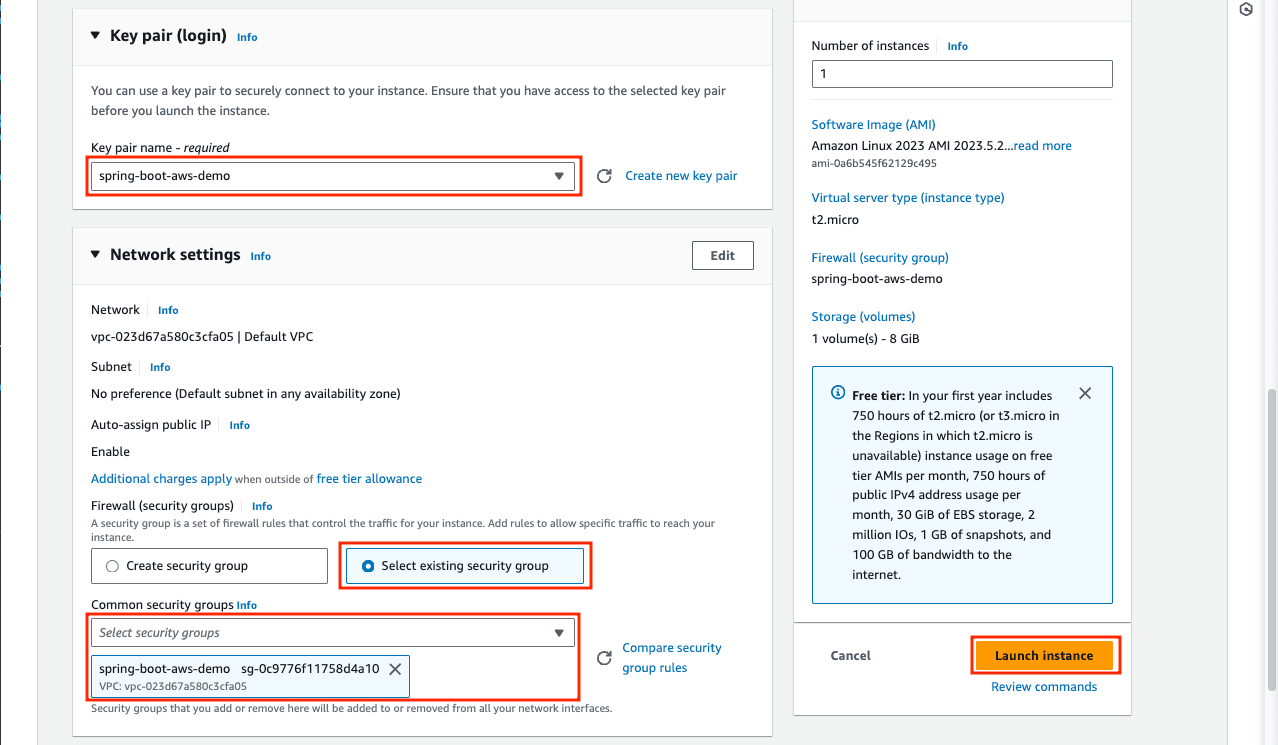Dismiss the Free tier info box

coord(1085,394)
